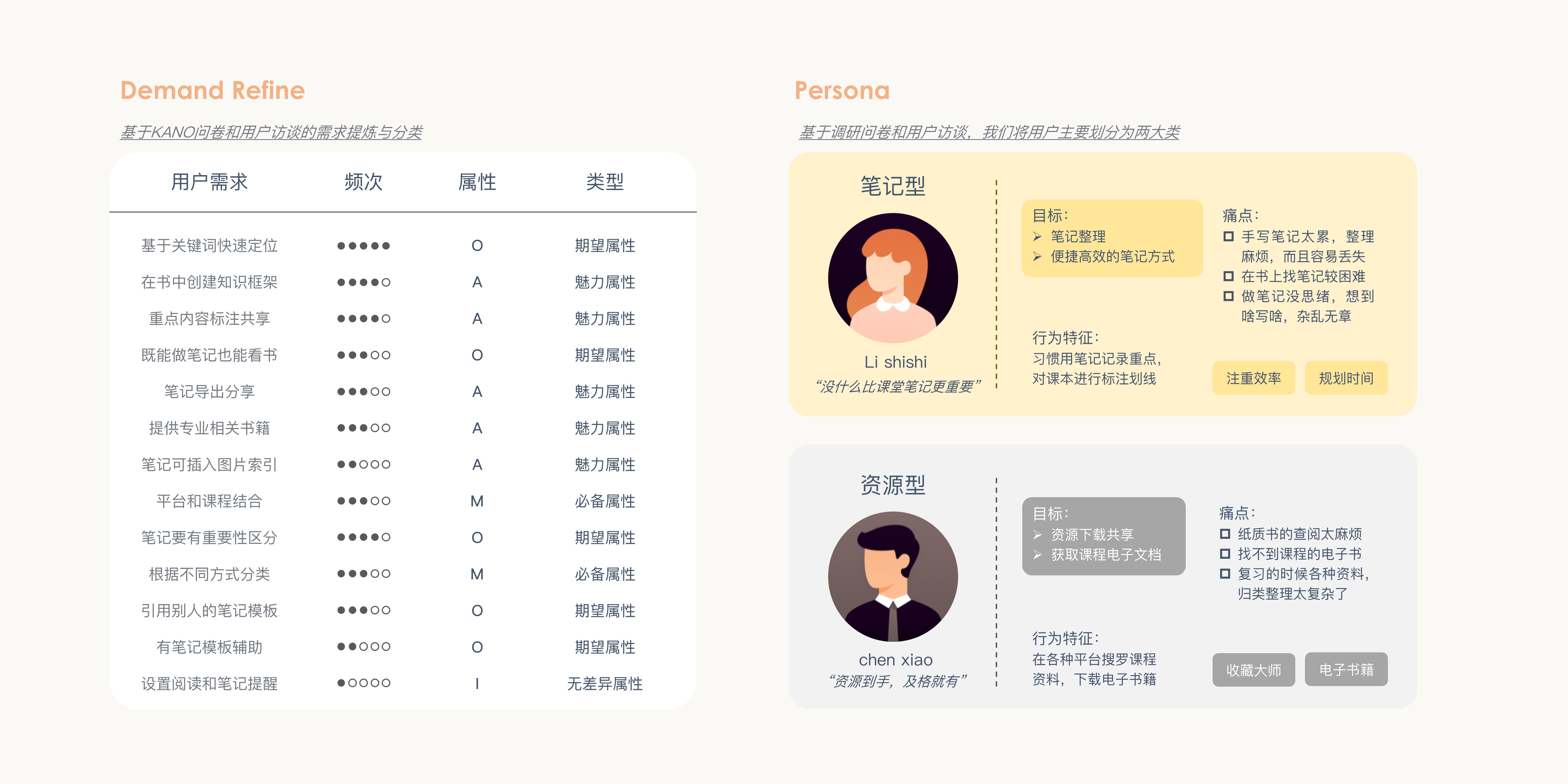
Task: Click the quote 资源到手，及格就有
Action: pyautogui.click(x=899, y=680)
